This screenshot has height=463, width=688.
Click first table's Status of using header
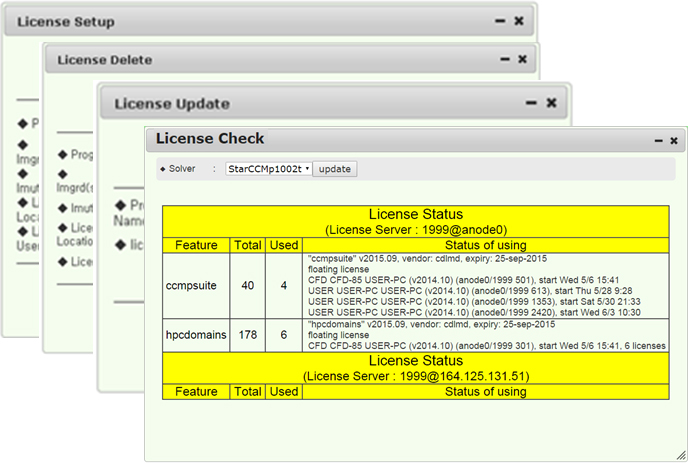485,245
